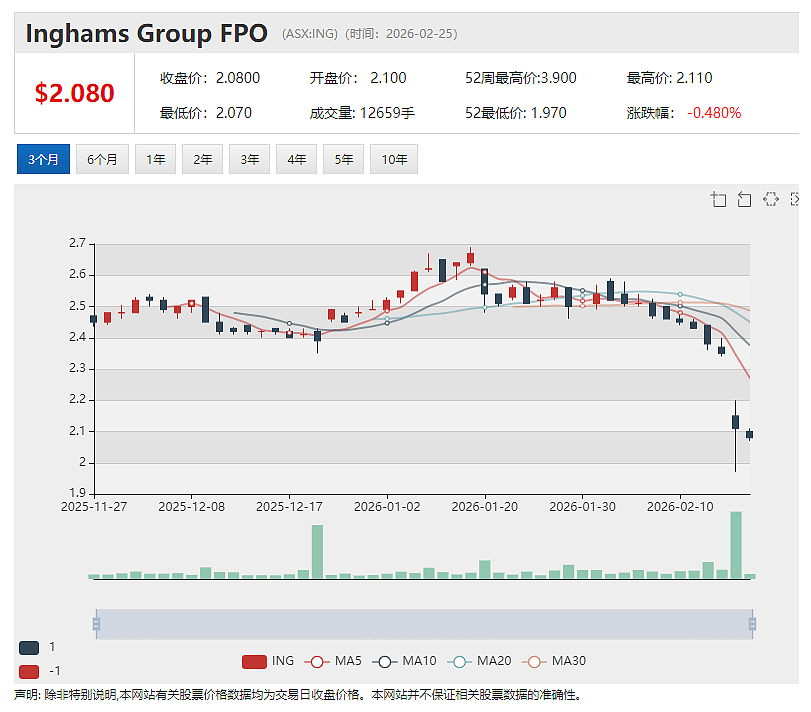Click the 52最低价: 1.970 value
The width and height of the screenshot is (811, 712).
pyautogui.click(x=516, y=113)
